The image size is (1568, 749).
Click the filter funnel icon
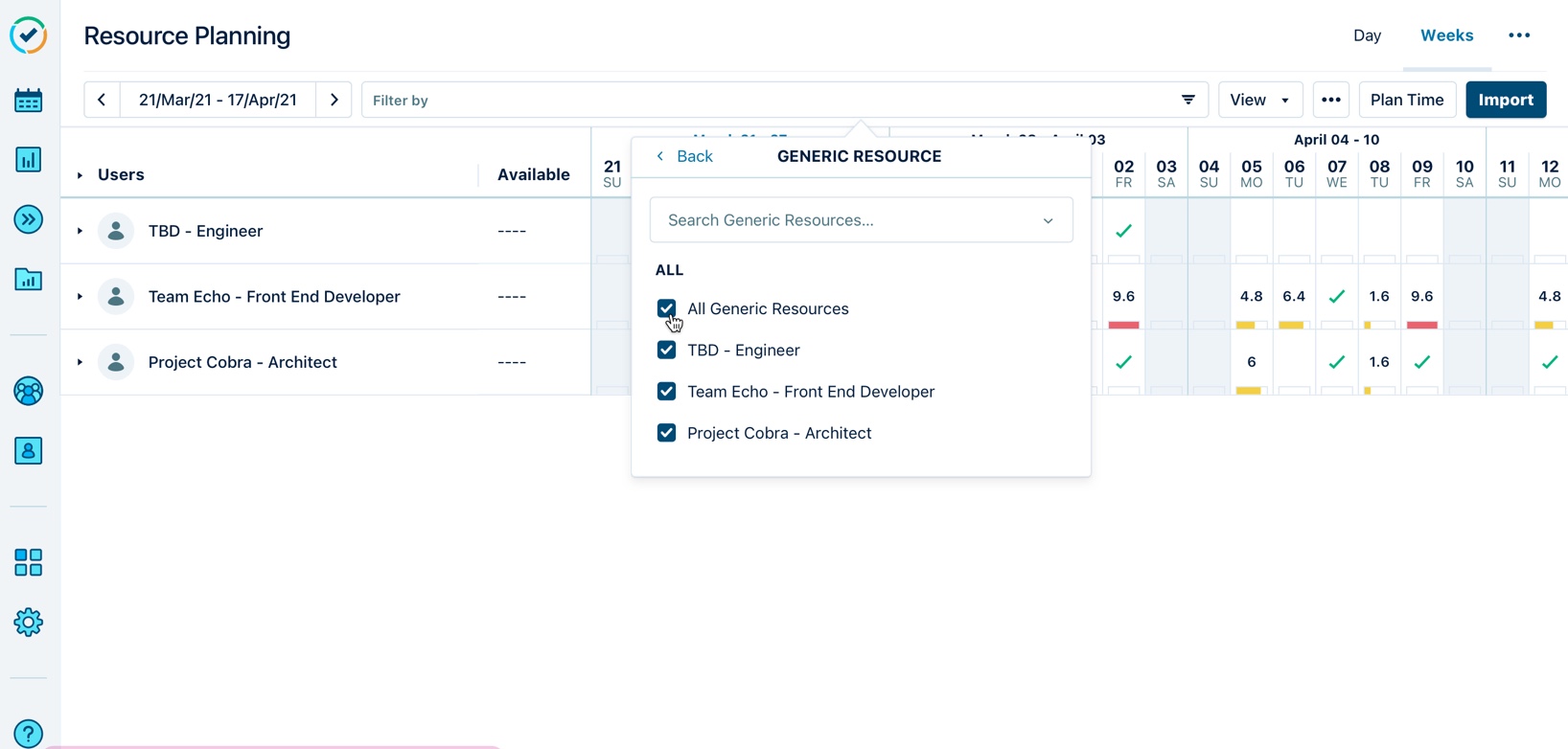1188,100
